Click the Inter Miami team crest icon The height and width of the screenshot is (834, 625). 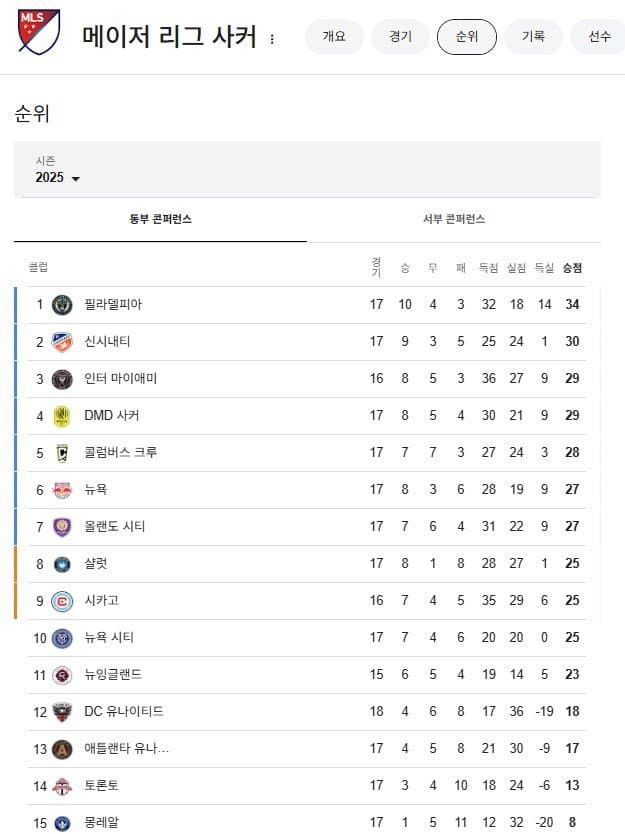[62, 379]
